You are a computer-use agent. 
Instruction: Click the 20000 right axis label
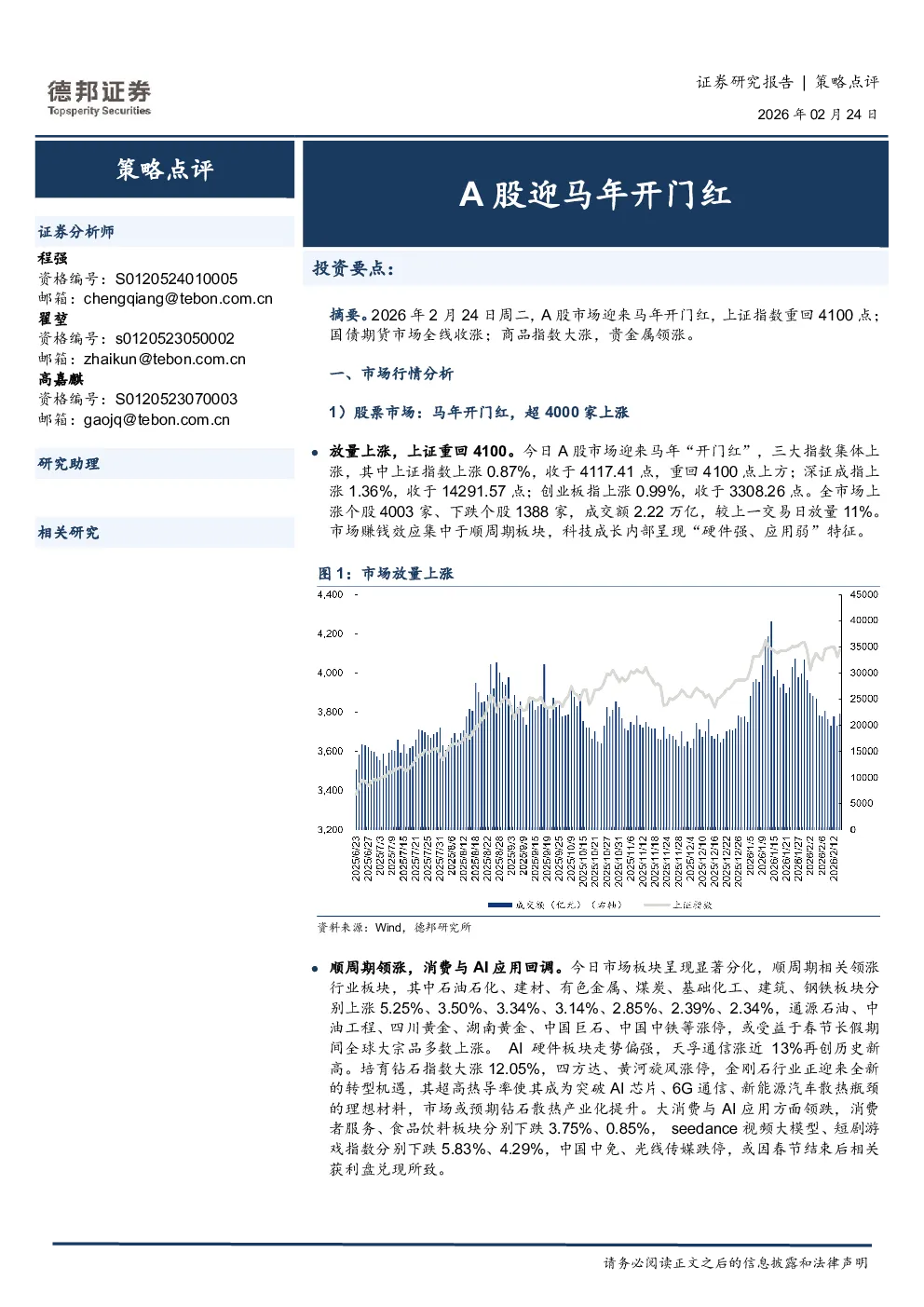point(864,725)
